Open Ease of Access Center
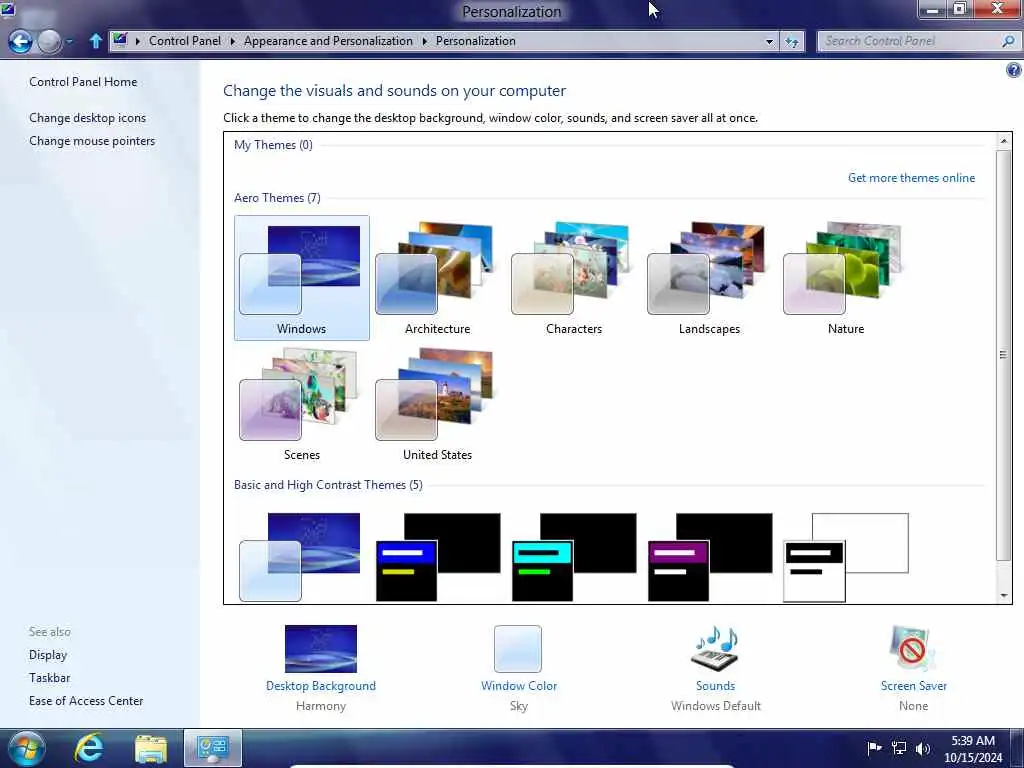This screenshot has width=1024, height=768. tap(86, 700)
